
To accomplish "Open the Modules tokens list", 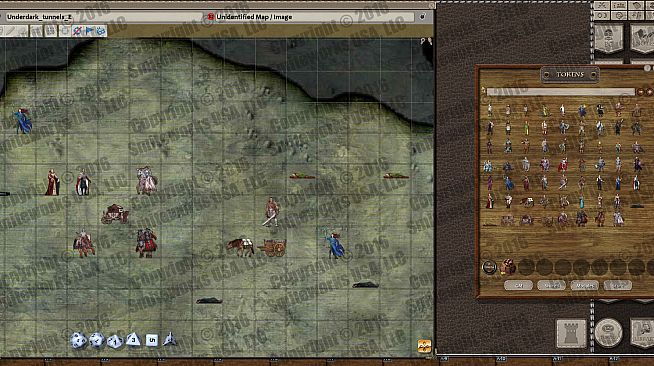I will click(584, 286).
